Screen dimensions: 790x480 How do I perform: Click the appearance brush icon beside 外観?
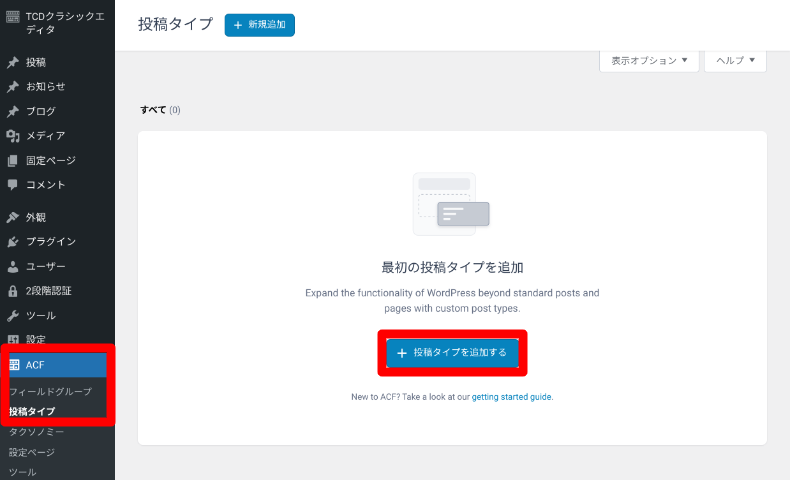(x=13, y=218)
